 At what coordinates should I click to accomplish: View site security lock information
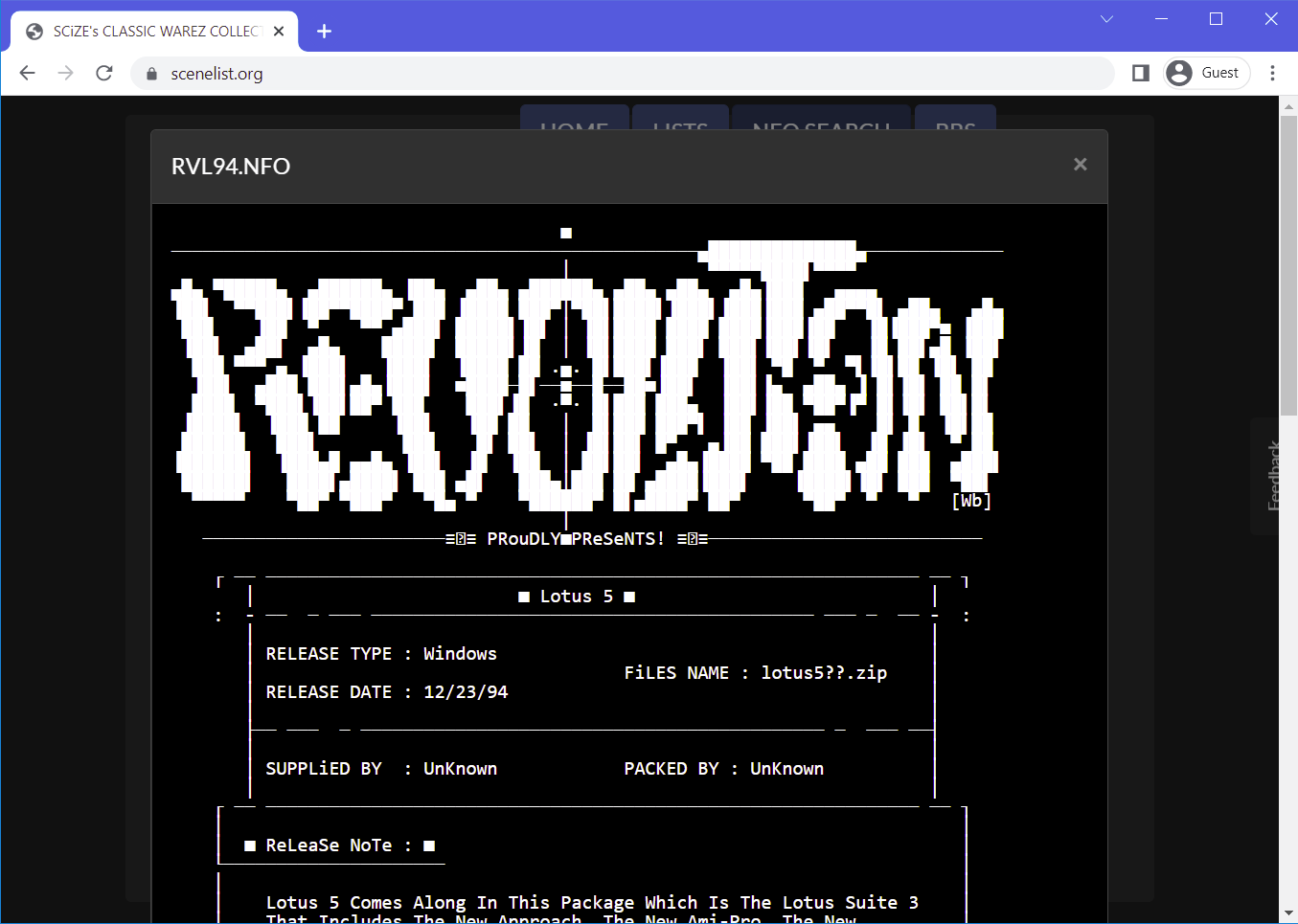pos(151,74)
